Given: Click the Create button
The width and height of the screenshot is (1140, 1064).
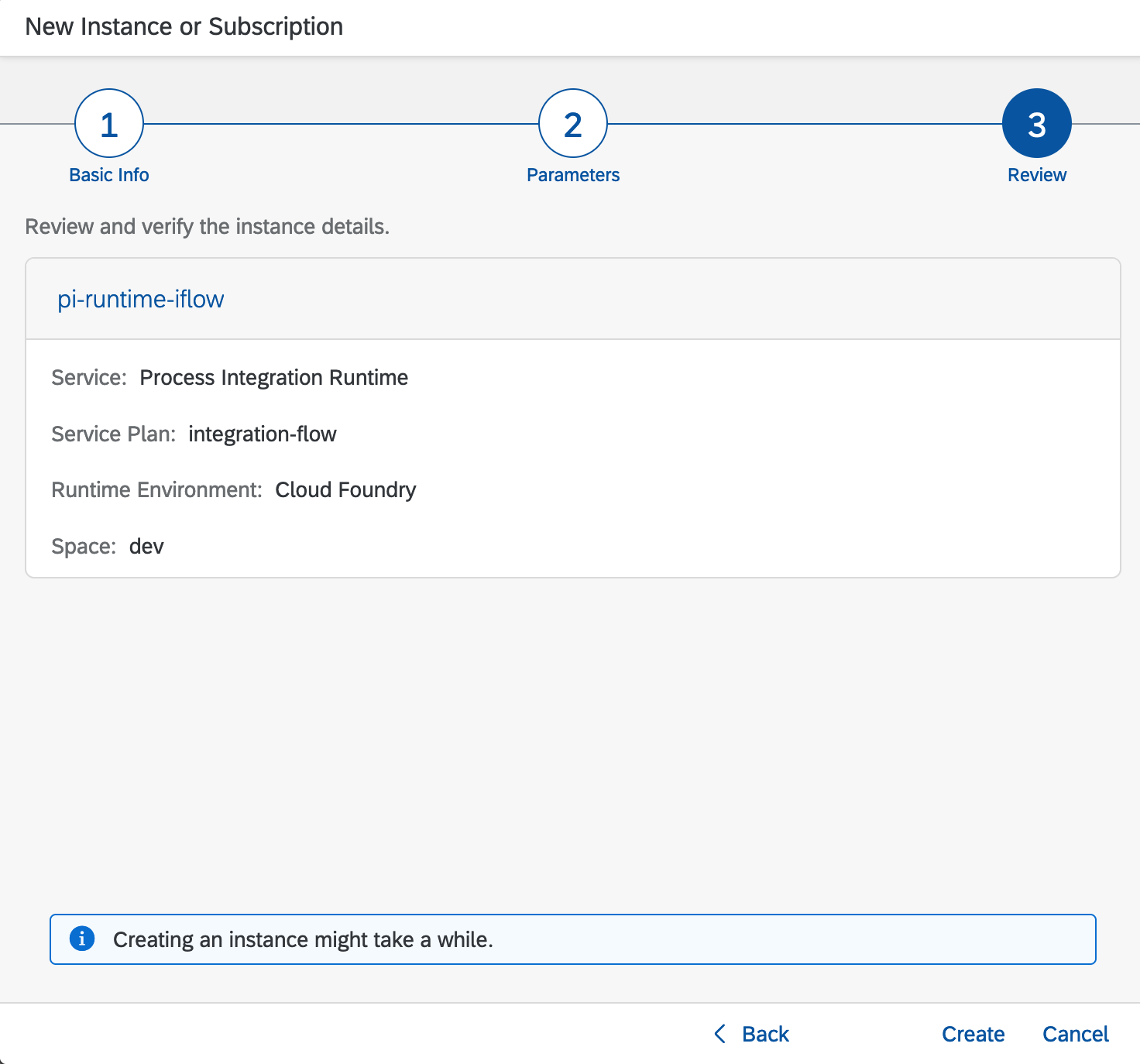Looking at the screenshot, I should [x=973, y=1034].
